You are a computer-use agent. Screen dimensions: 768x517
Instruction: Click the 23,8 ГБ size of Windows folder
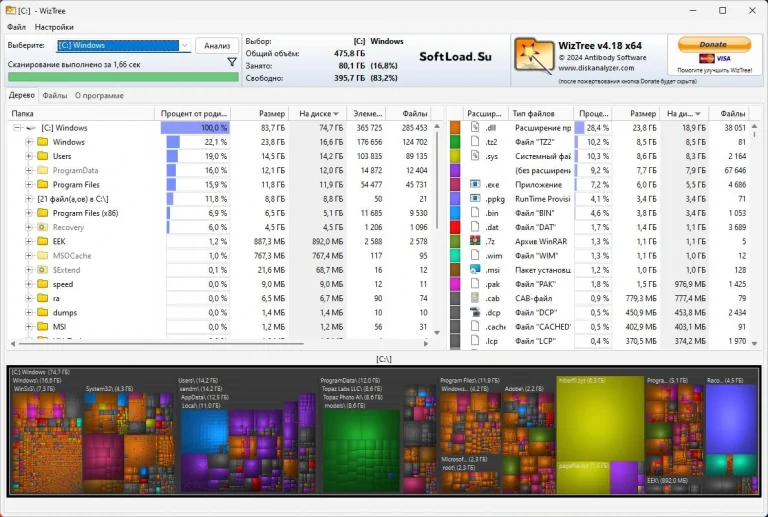coord(273,142)
